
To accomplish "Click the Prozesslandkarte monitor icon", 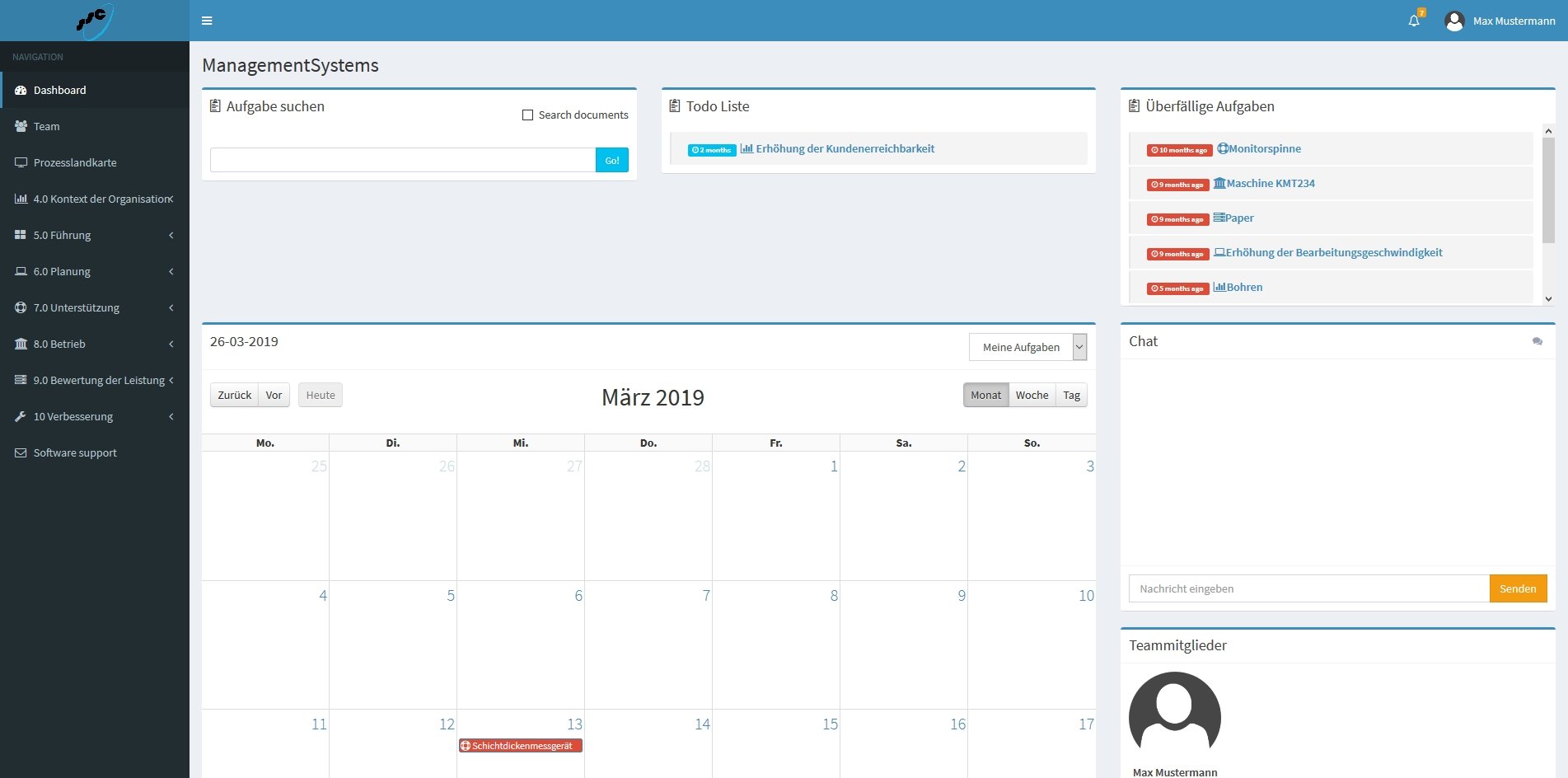I will [x=21, y=162].
